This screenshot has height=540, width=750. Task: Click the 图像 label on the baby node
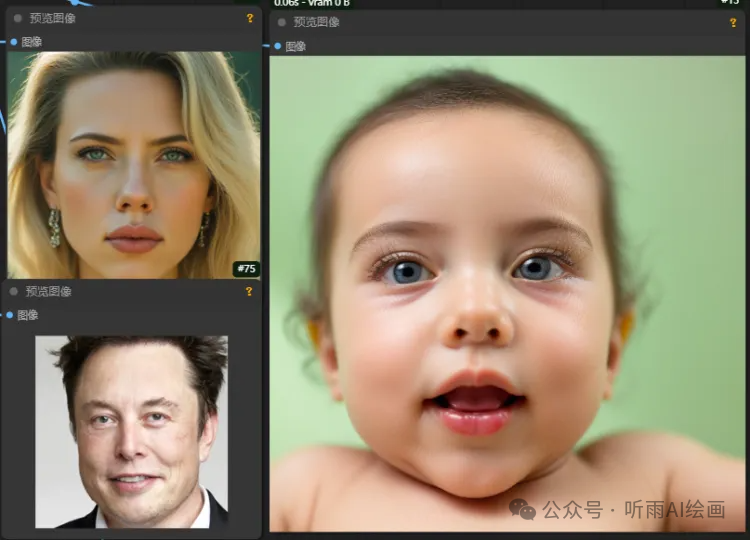point(296,46)
